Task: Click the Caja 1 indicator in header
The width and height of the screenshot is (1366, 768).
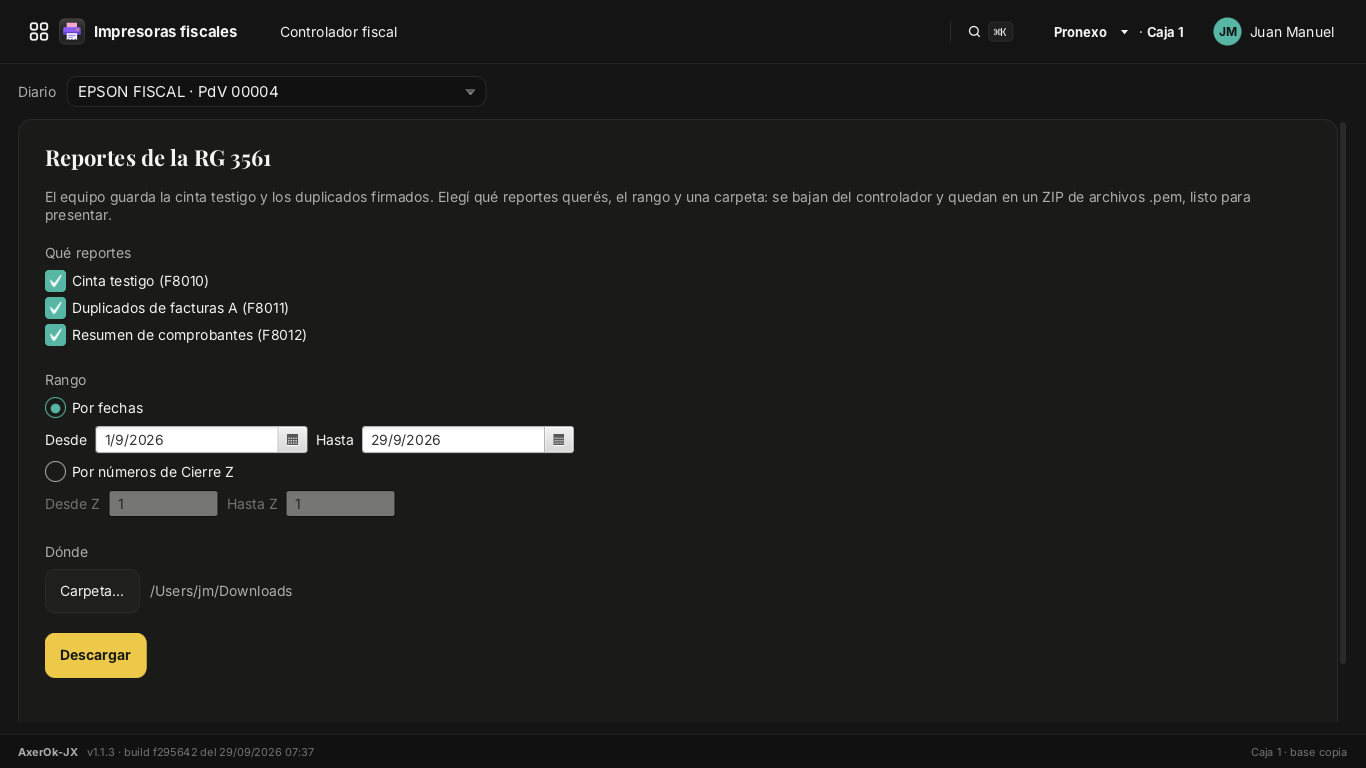Action: (x=1165, y=32)
